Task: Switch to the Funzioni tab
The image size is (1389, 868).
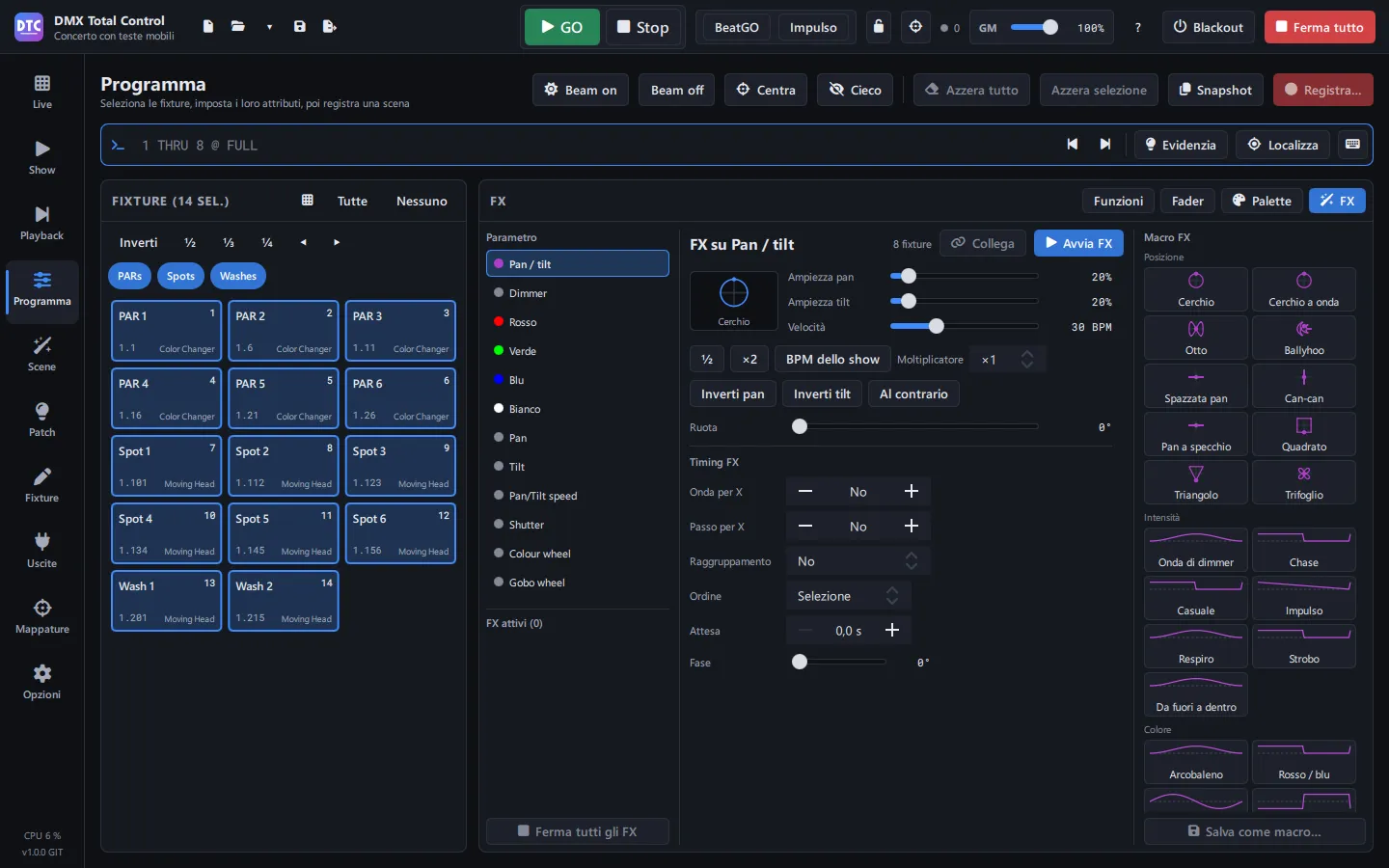Action: (1118, 201)
